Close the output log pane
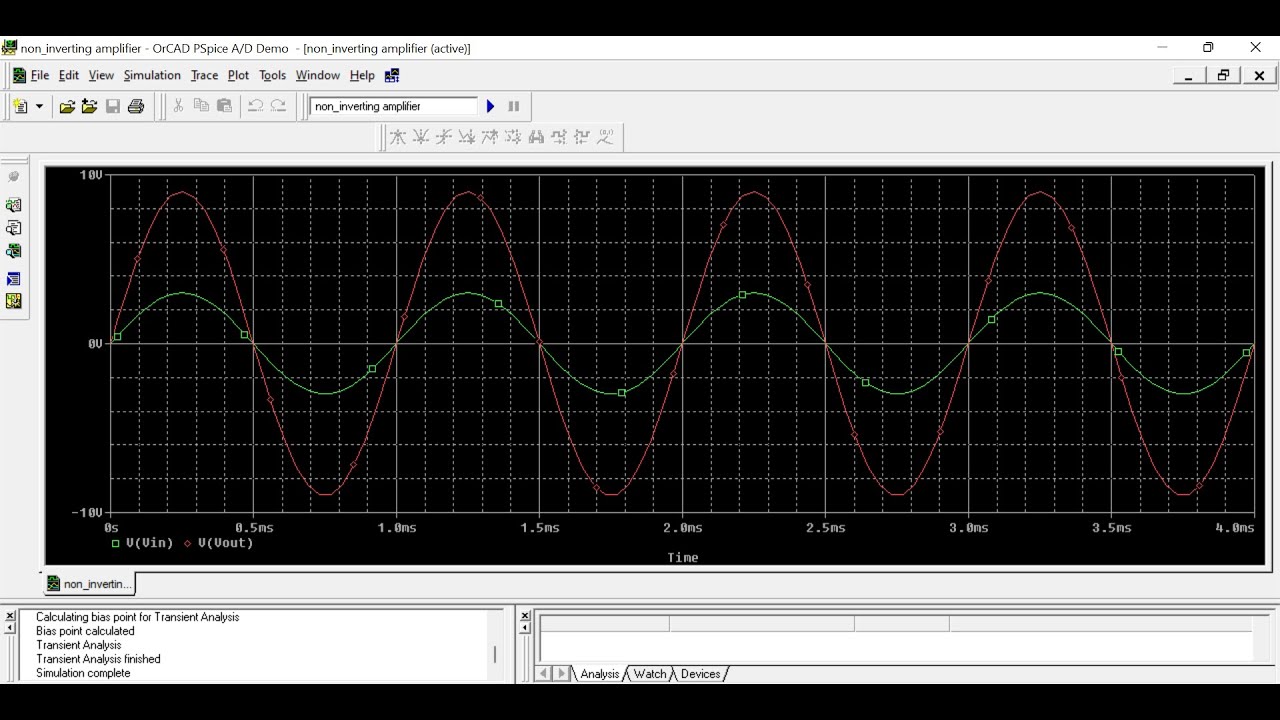Viewport: 1280px width, 720px height. (x=10, y=616)
